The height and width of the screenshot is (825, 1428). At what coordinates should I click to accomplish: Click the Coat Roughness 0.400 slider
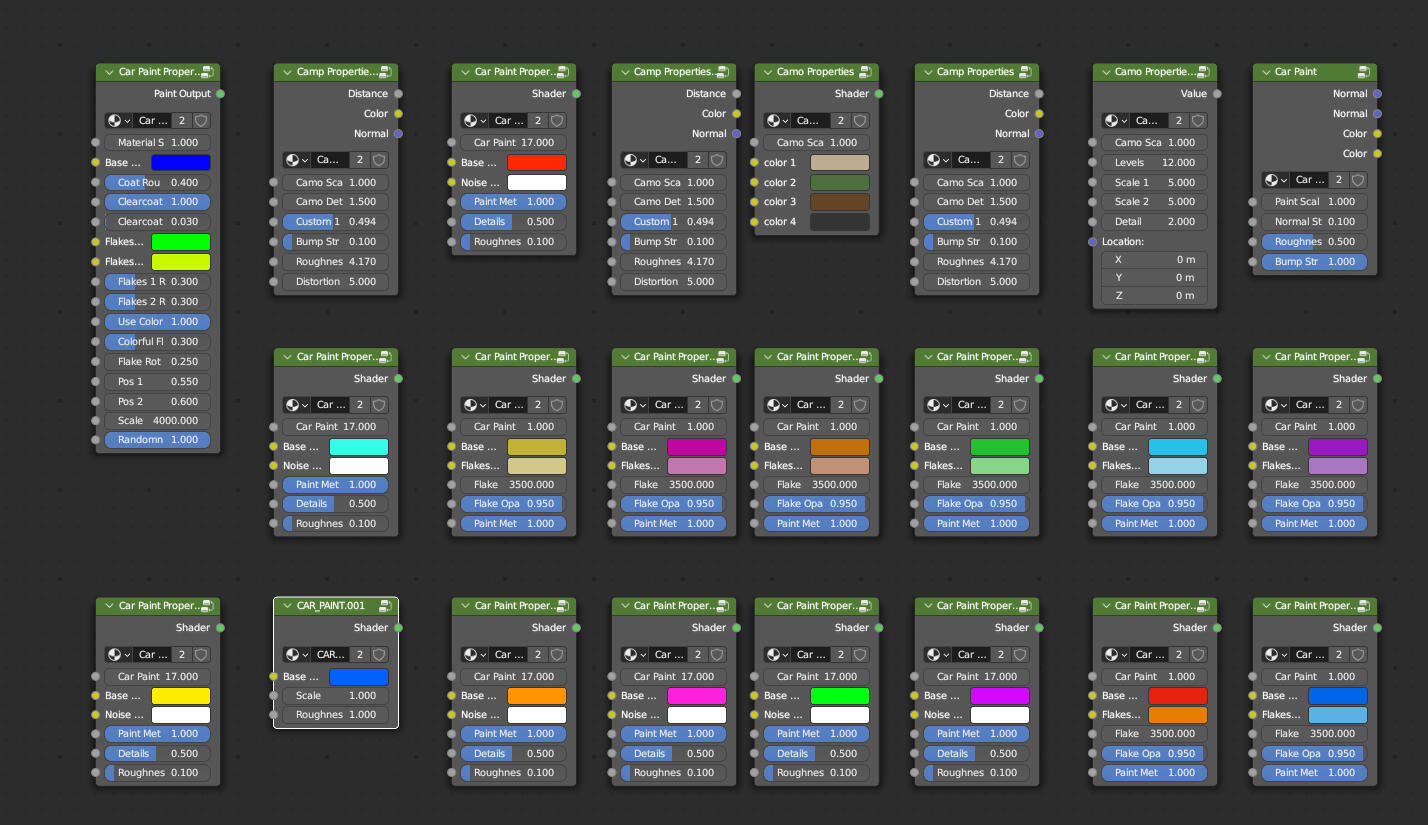pos(157,182)
